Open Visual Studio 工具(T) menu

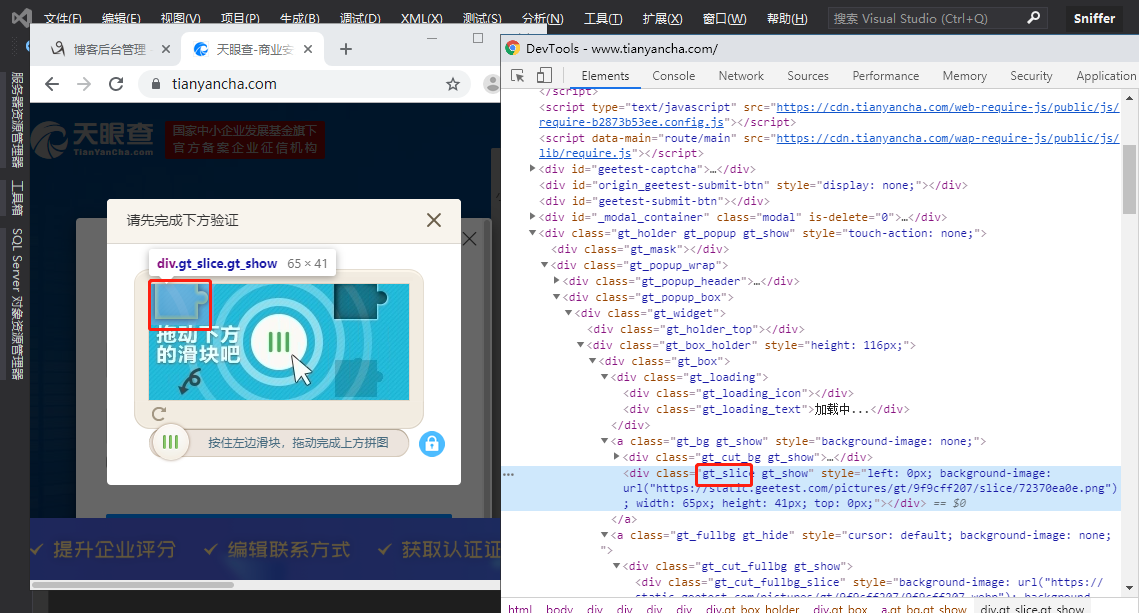[x=603, y=18]
